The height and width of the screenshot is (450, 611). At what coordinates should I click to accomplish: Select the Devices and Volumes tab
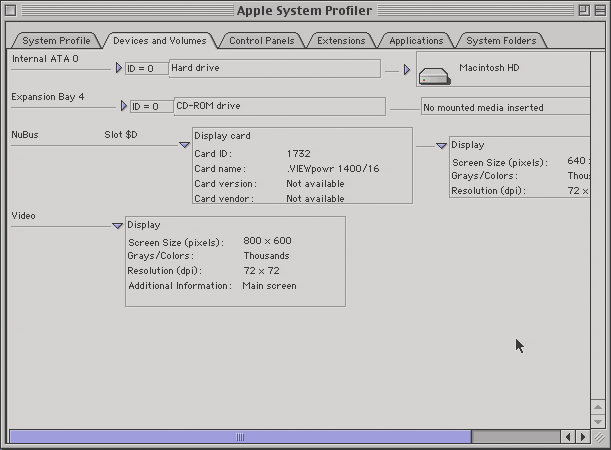pyautogui.click(x=160, y=41)
